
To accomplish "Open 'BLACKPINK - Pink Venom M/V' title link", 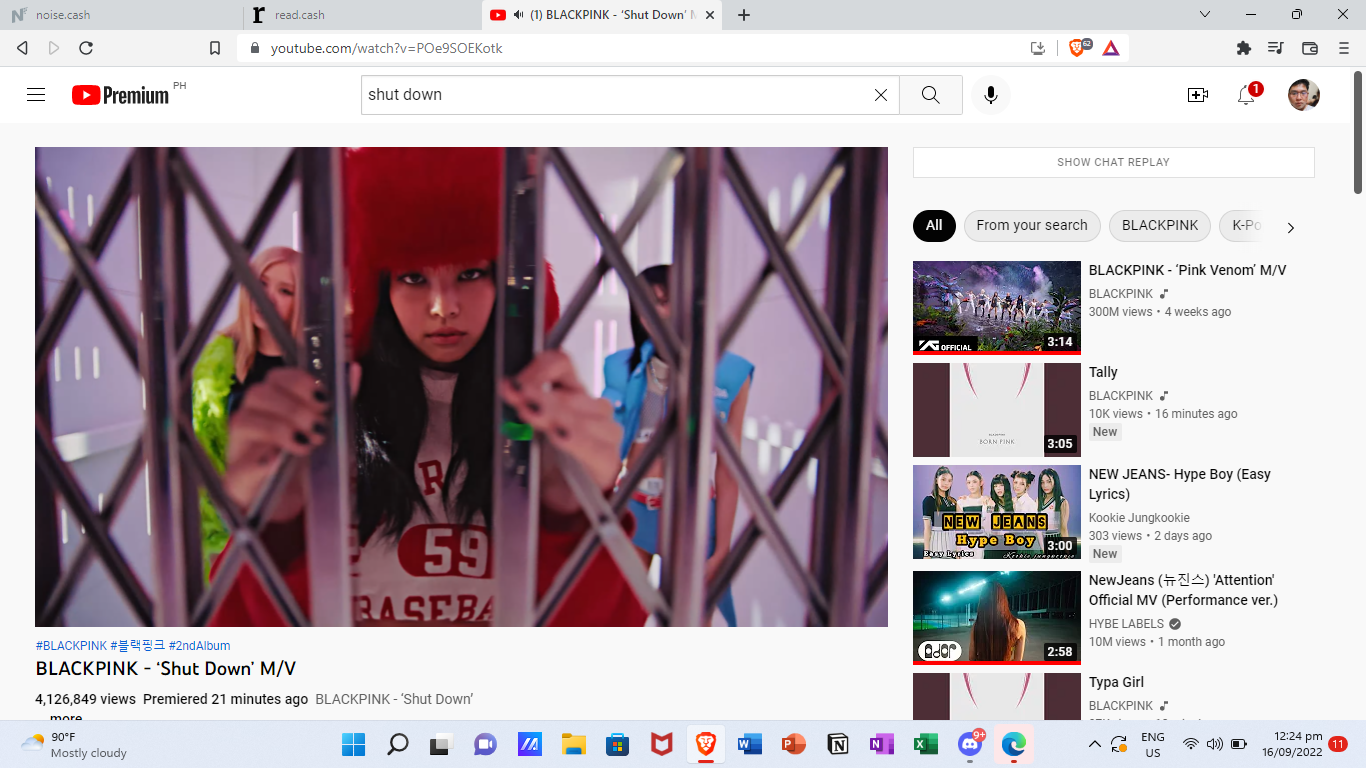I will [x=1187, y=270].
